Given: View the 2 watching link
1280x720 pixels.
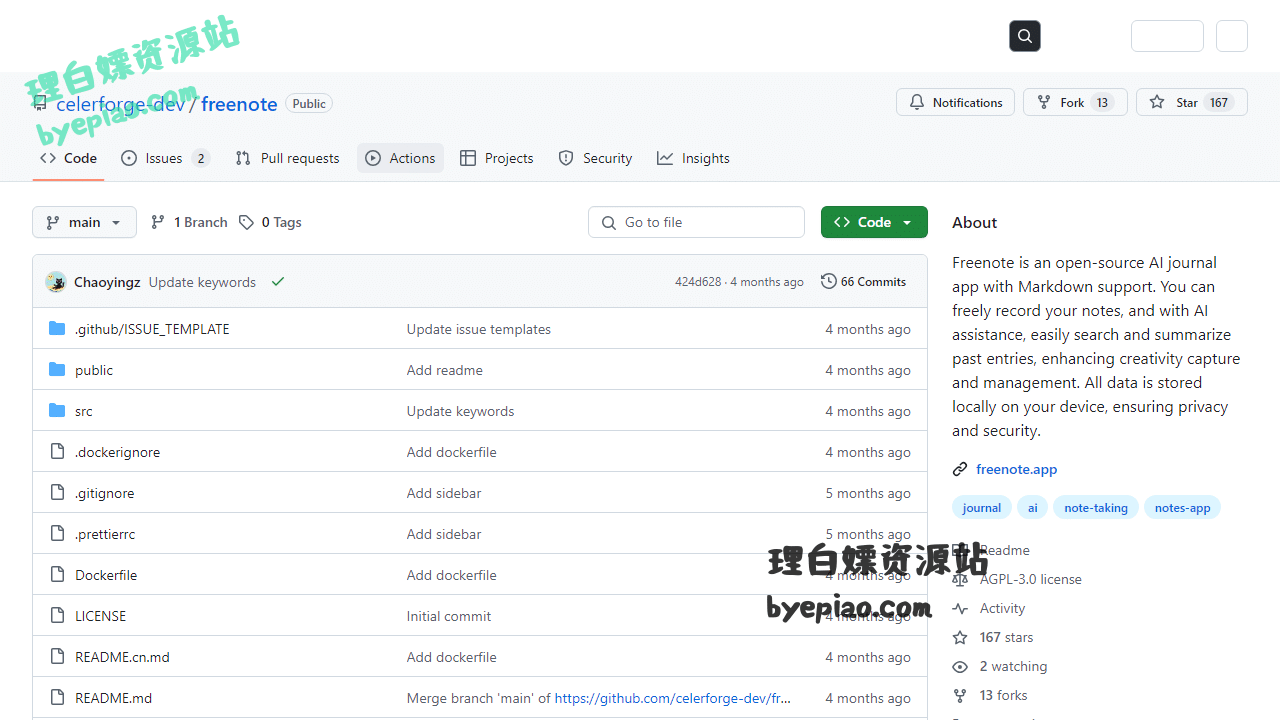Looking at the screenshot, I should point(1013,666).
